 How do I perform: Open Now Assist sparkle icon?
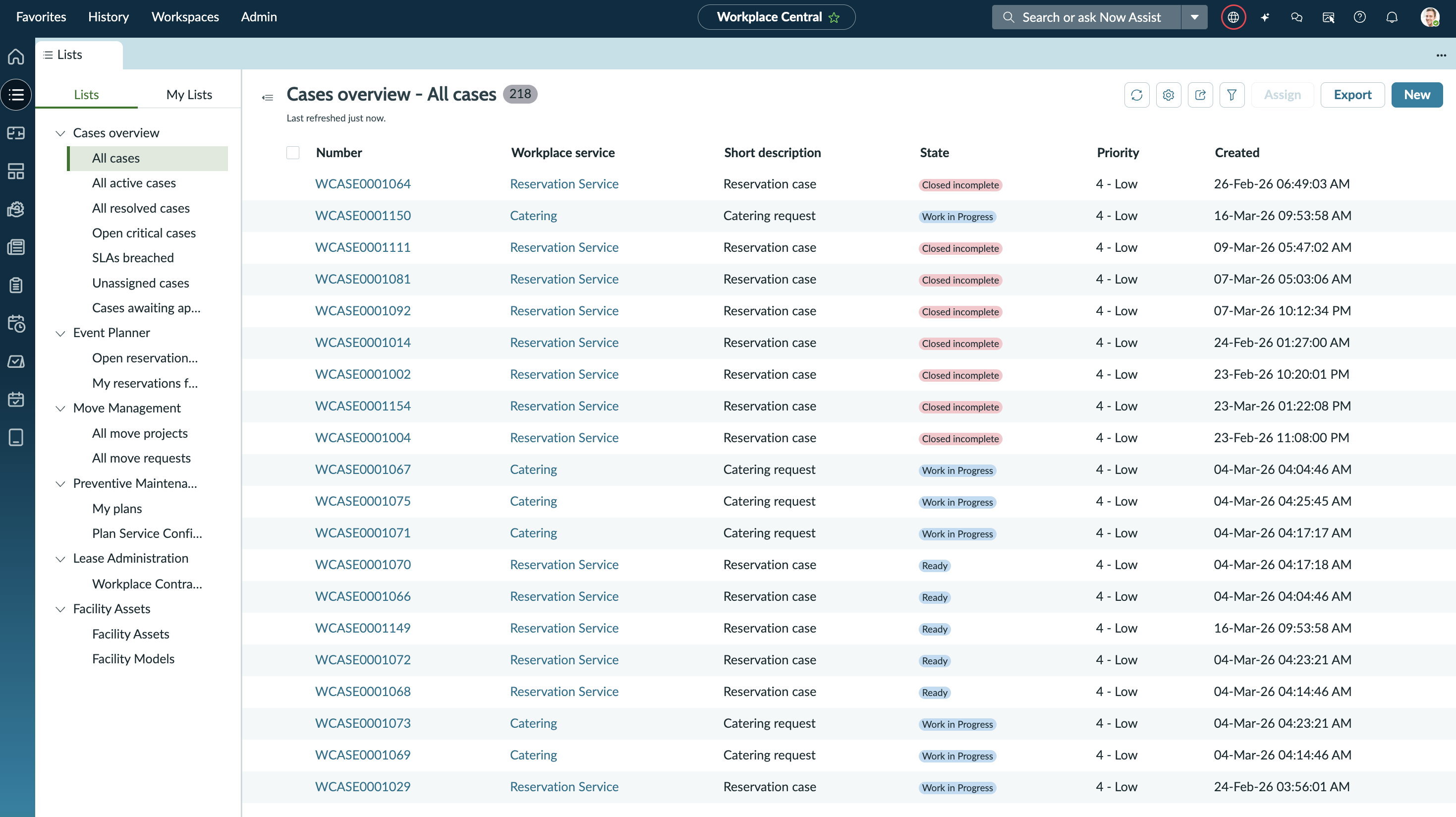1265,17
